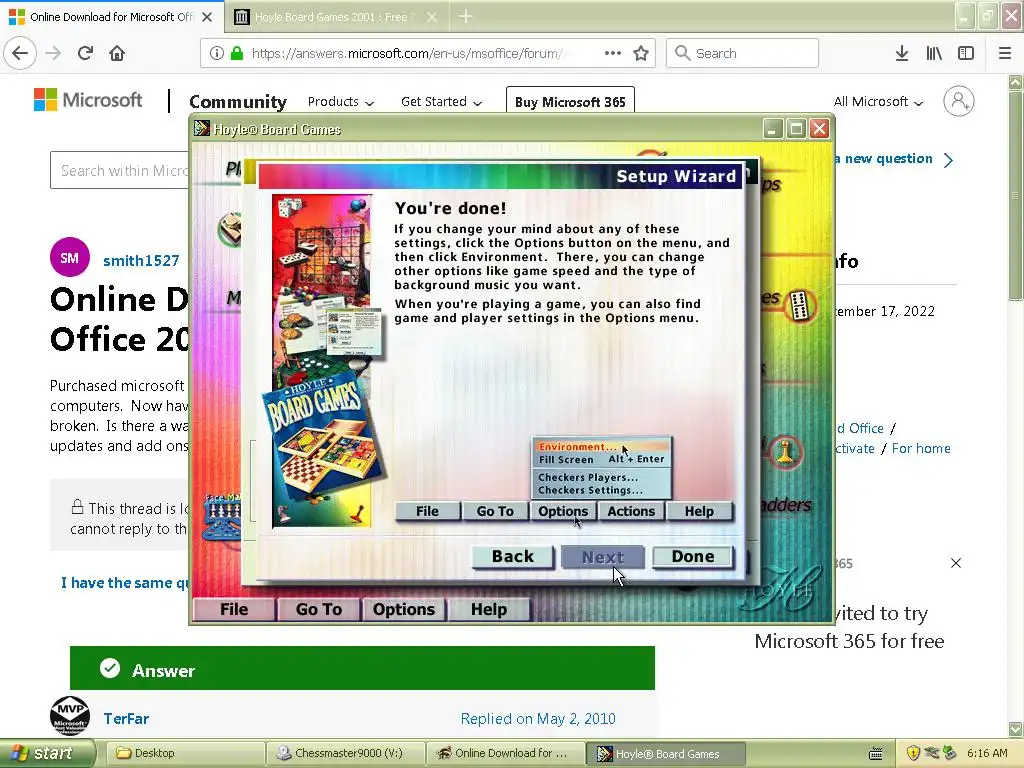This screenshot has height=768, width=1024.
Task: Switch to Hoyle Board Games 2001 tab
Action: (330, 17)
